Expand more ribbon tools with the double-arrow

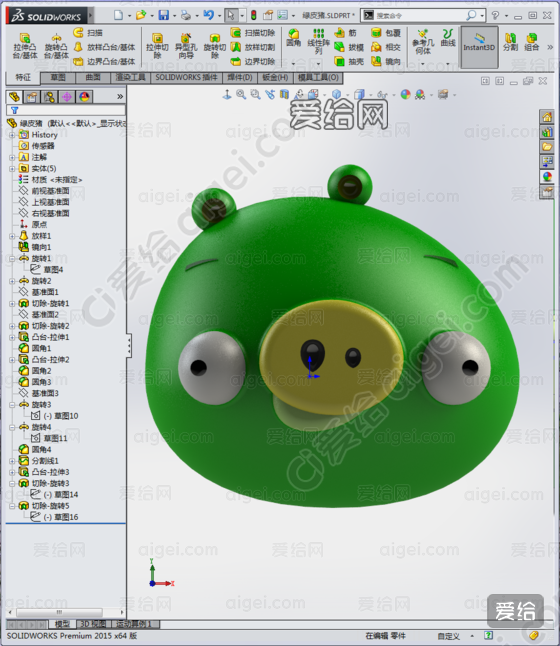[550, 47]
